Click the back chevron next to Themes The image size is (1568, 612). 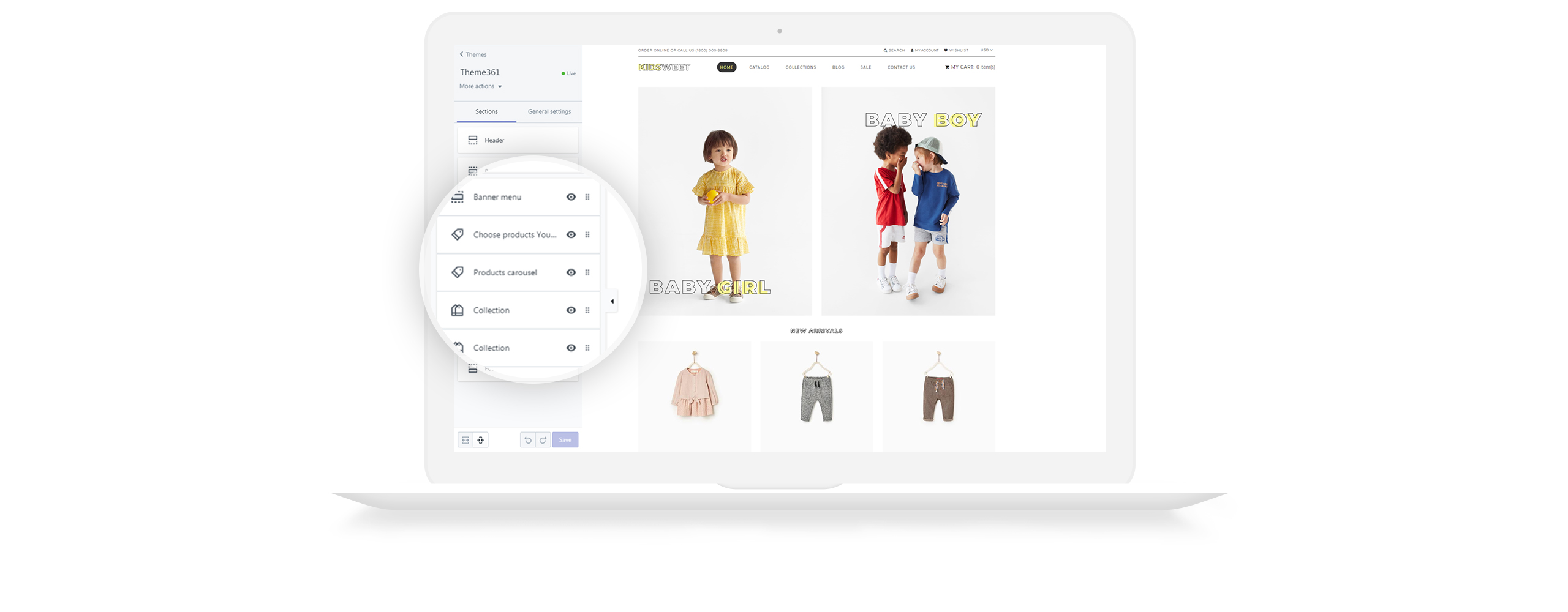click(x=461, y=54)
